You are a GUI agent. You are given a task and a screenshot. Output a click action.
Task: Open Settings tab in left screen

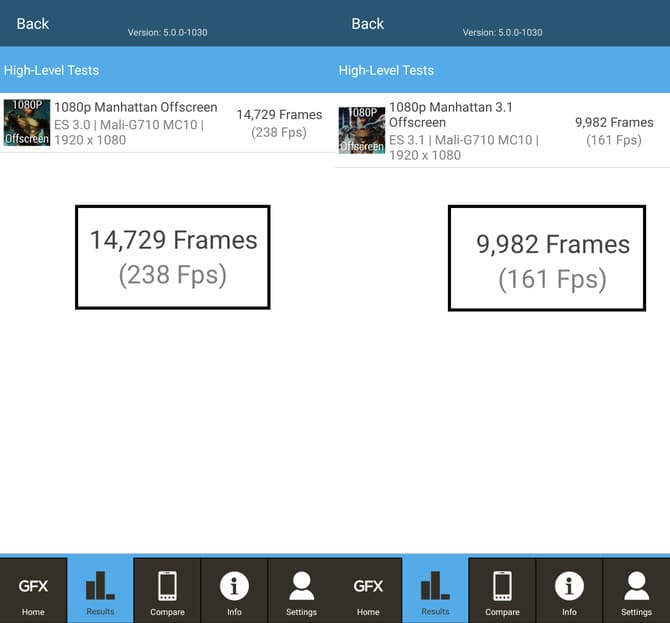(x=301, y=591)
